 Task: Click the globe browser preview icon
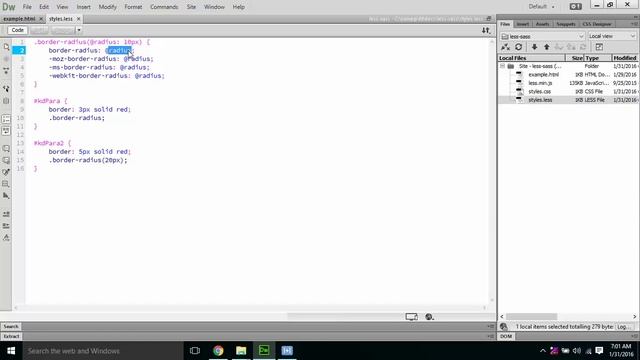click(429, 317)
